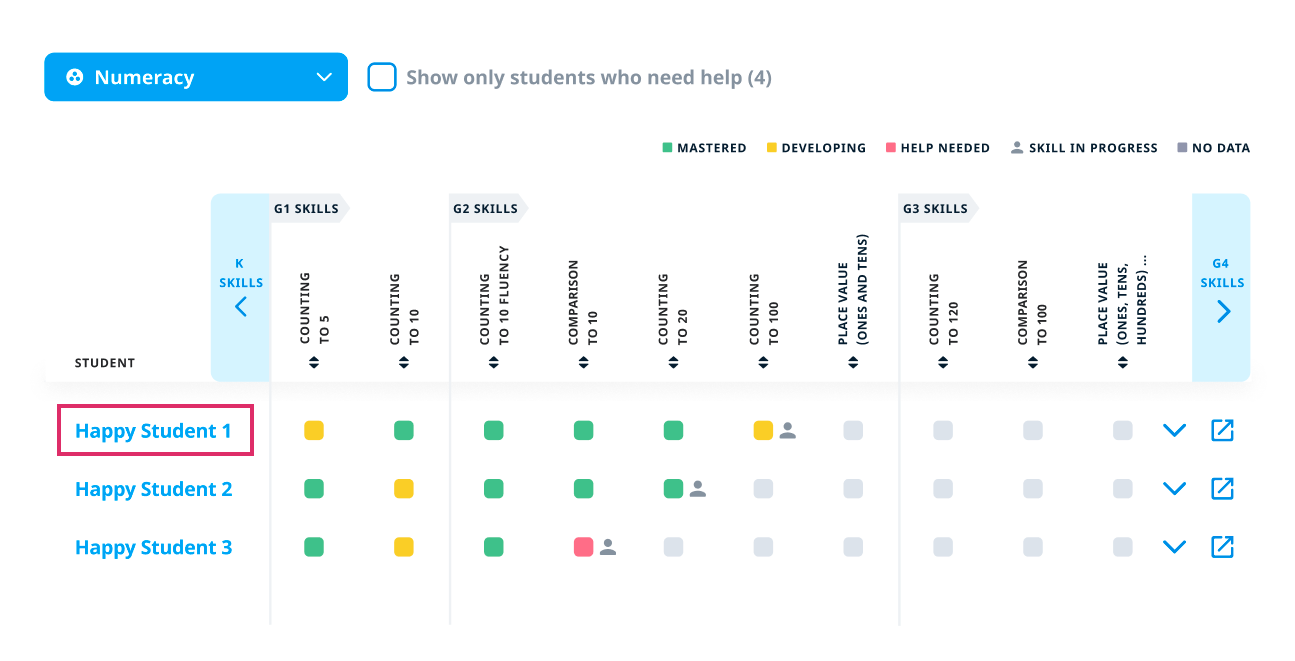Open Happy Student 3 profile link

click(154, 547)
